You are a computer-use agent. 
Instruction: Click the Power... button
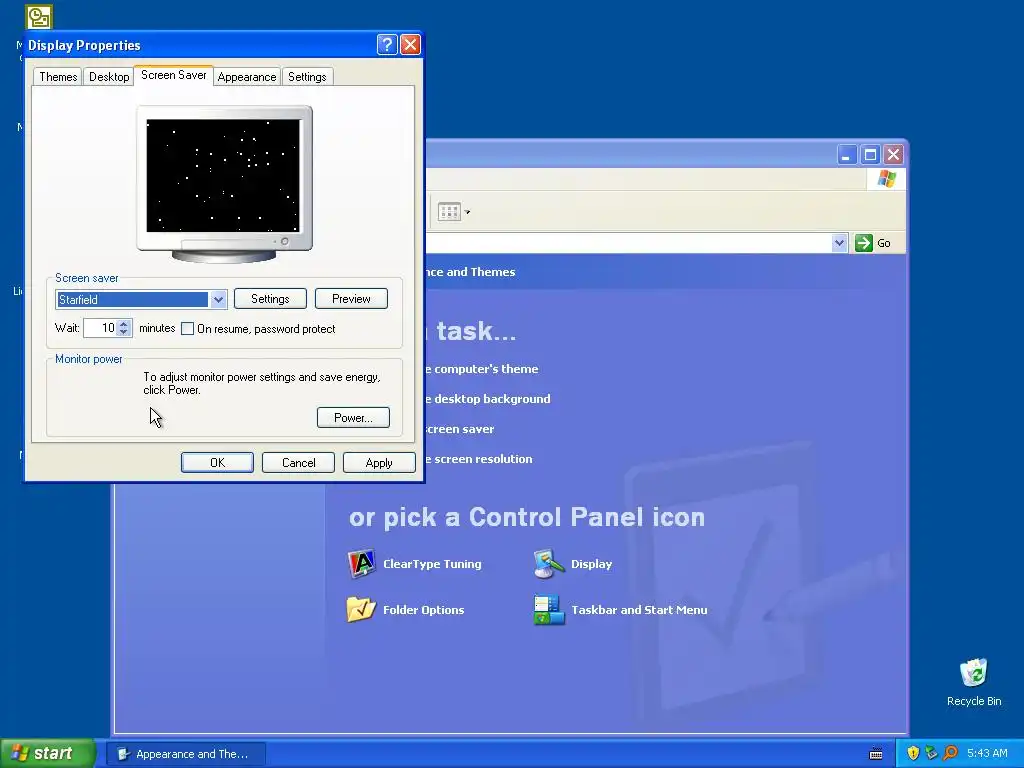click(x=353, y=417)
